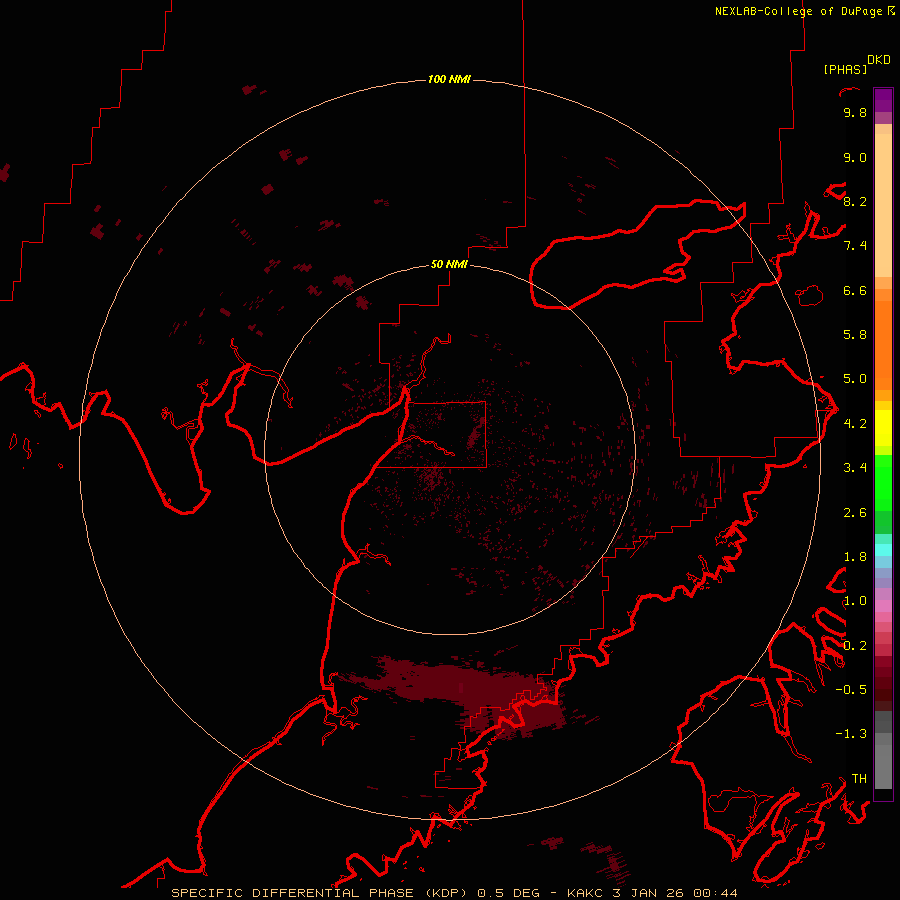The height and width of the screenshot is (900, 900).
Task: Click the 7.4 value on color scale
Action: pyautogui.click(x=855, y=246)
